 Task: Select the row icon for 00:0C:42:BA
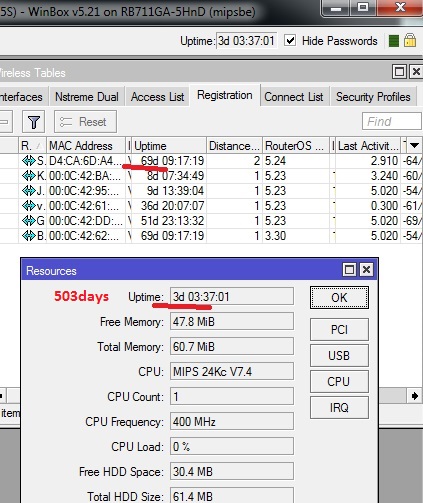click(29, 176)
